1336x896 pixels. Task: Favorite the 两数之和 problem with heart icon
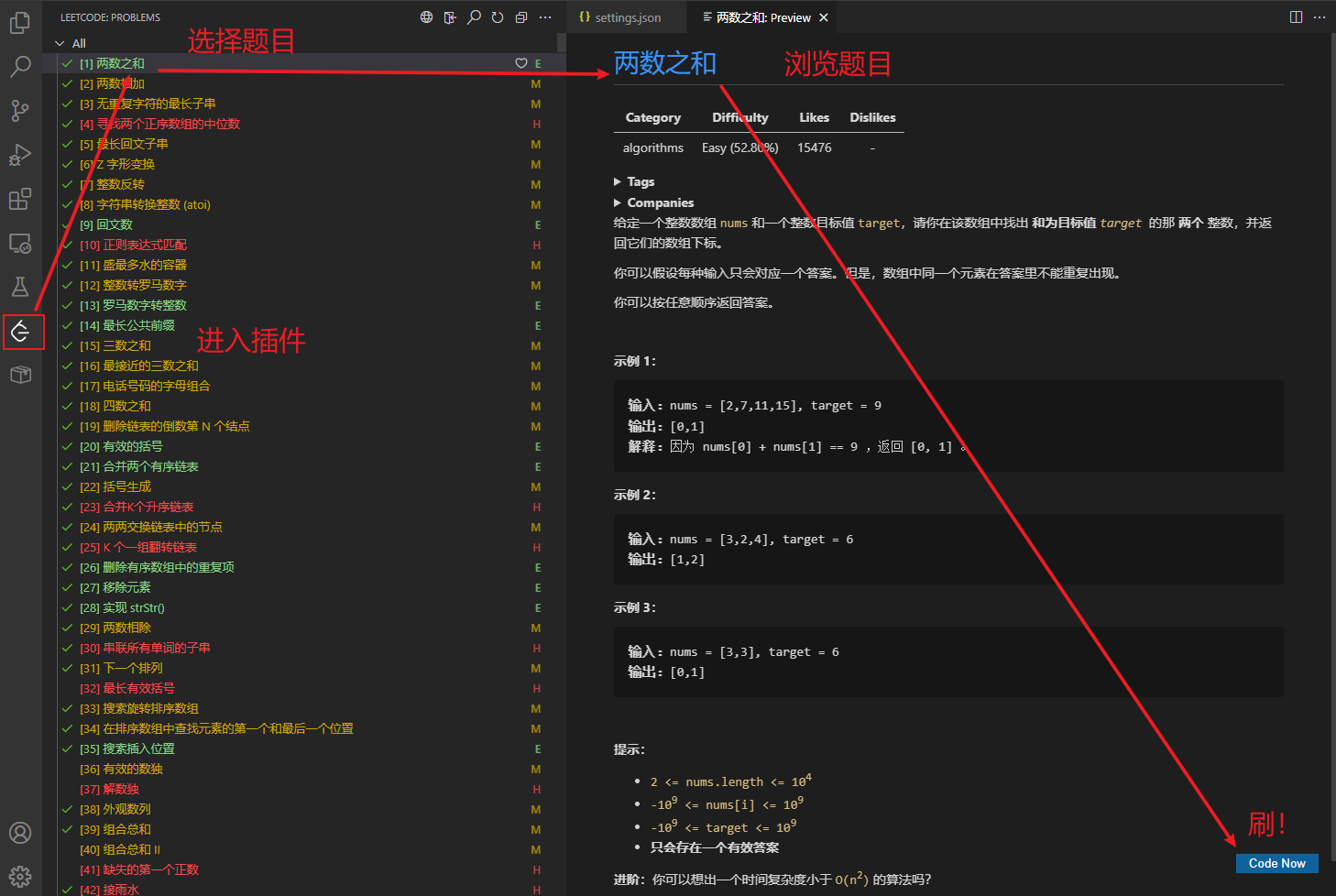click(521, 63)
